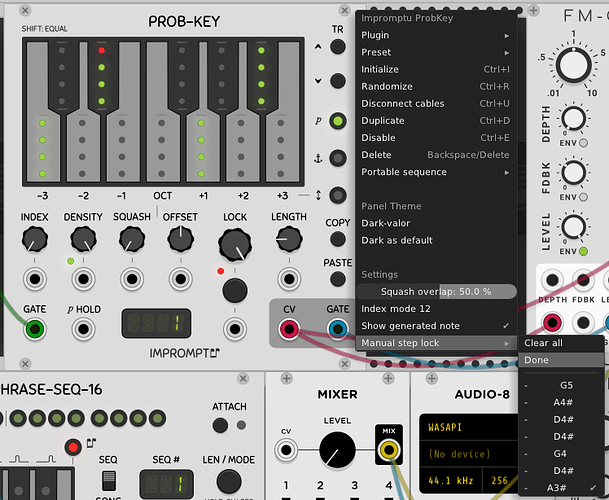Click the Mixer LEVEL knob
The image size is (609, 500).
tap(337, 450)
